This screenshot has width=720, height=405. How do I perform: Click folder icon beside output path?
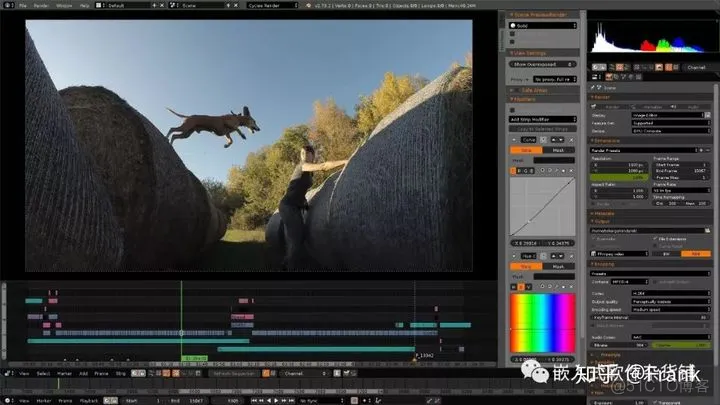[x=708, y=231]
